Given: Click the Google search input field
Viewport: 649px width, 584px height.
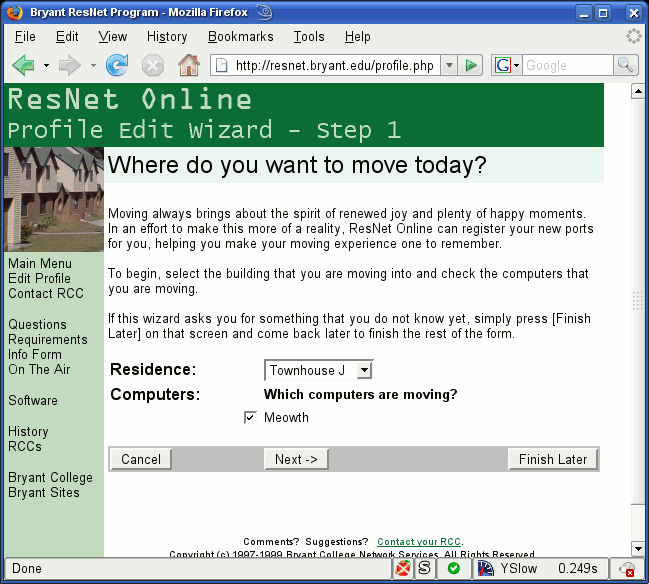Looking at the screenshot, I should coord(567,65).
